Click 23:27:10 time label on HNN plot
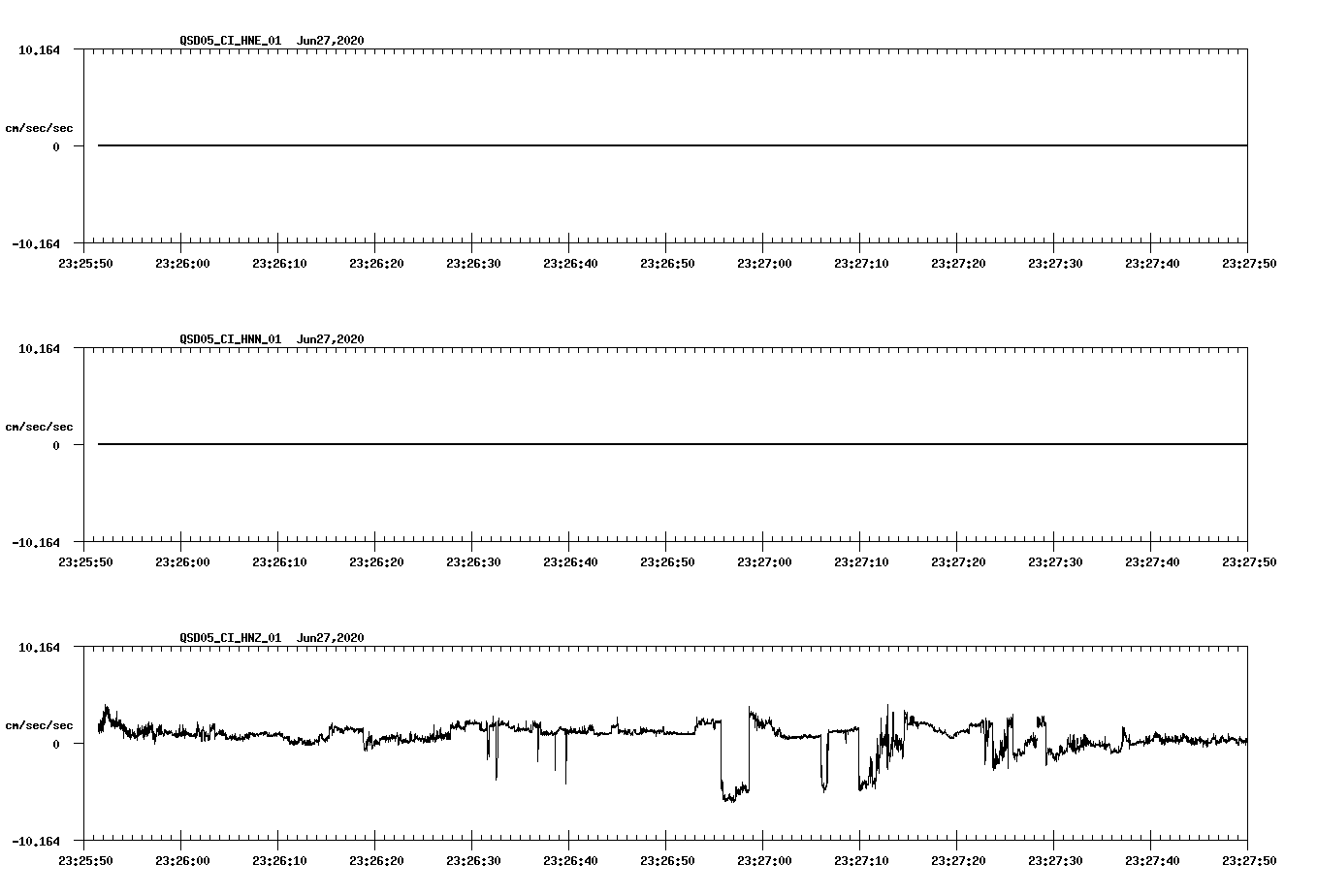The height and width of the screenshot is (896, 1317). tap(860, 561)
